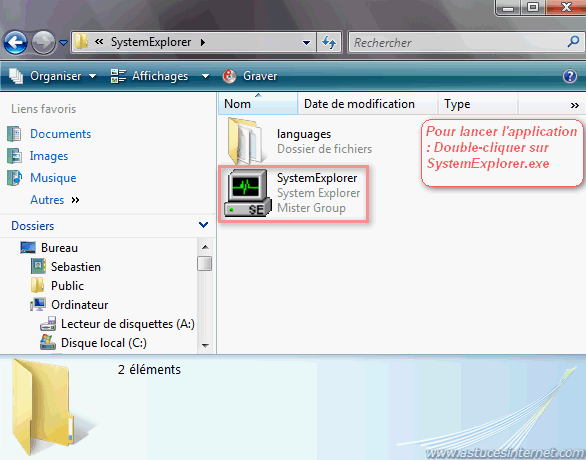This screenshot has height=460, width=586.
Task: Open Images favorite link
Action: [x=49, y=156]
